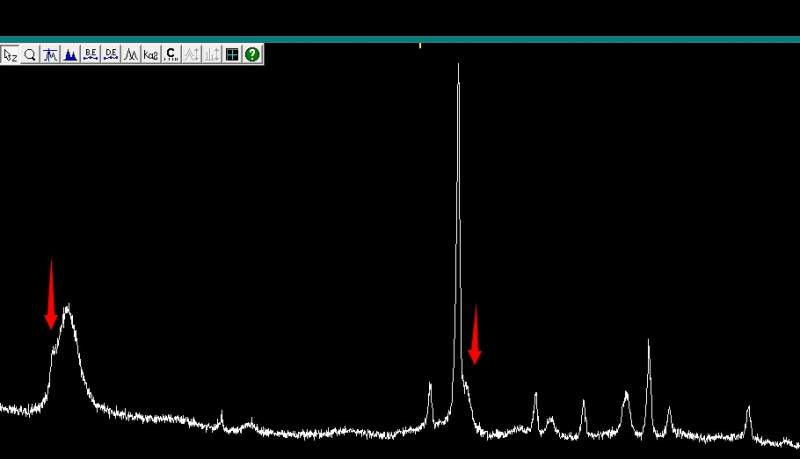
Task: Click the C calibration icon
Action: click(x=171, y=55)
